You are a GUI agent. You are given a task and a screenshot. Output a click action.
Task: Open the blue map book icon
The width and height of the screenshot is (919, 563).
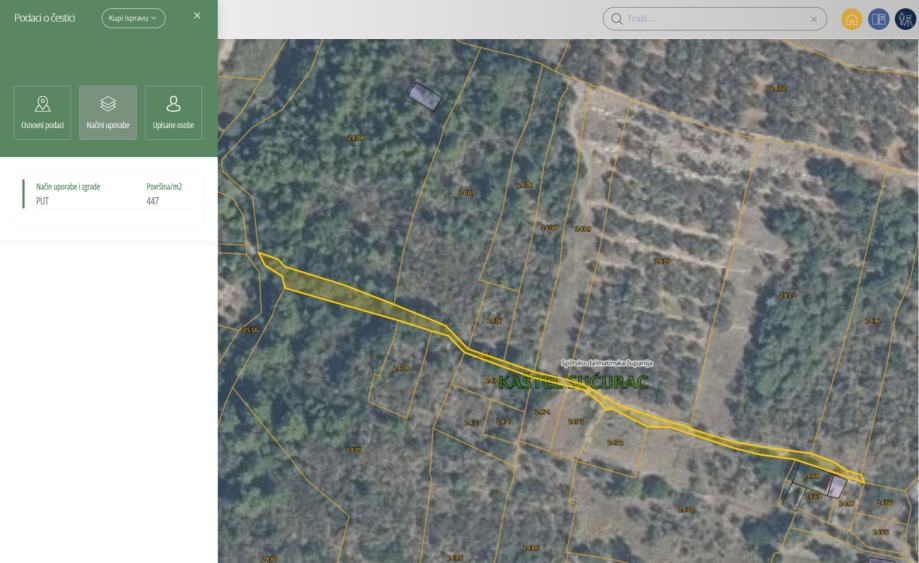879,19
